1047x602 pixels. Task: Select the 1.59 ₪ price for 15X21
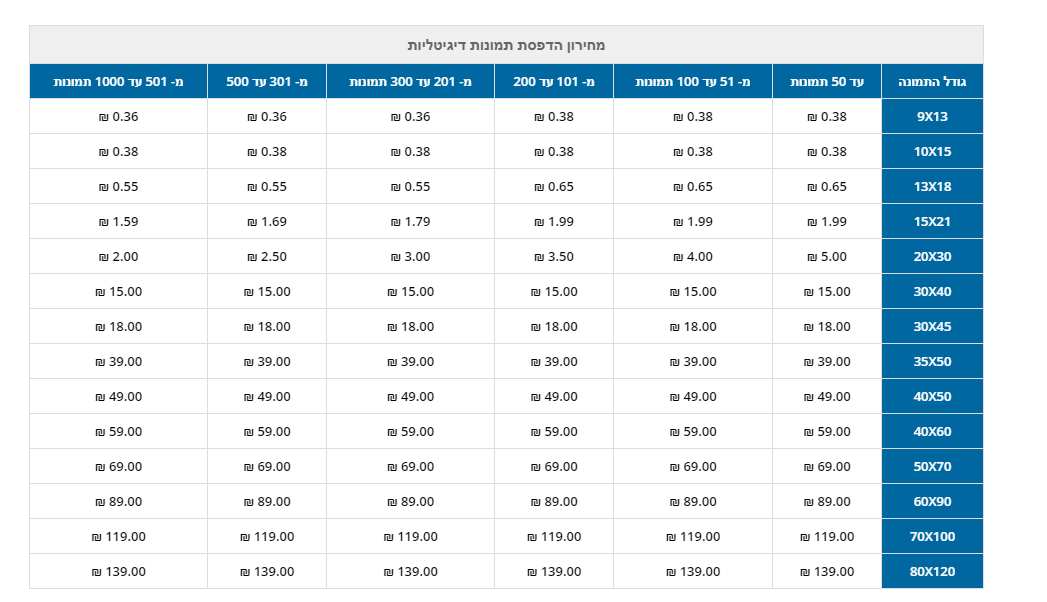click(x=118, y=222)
